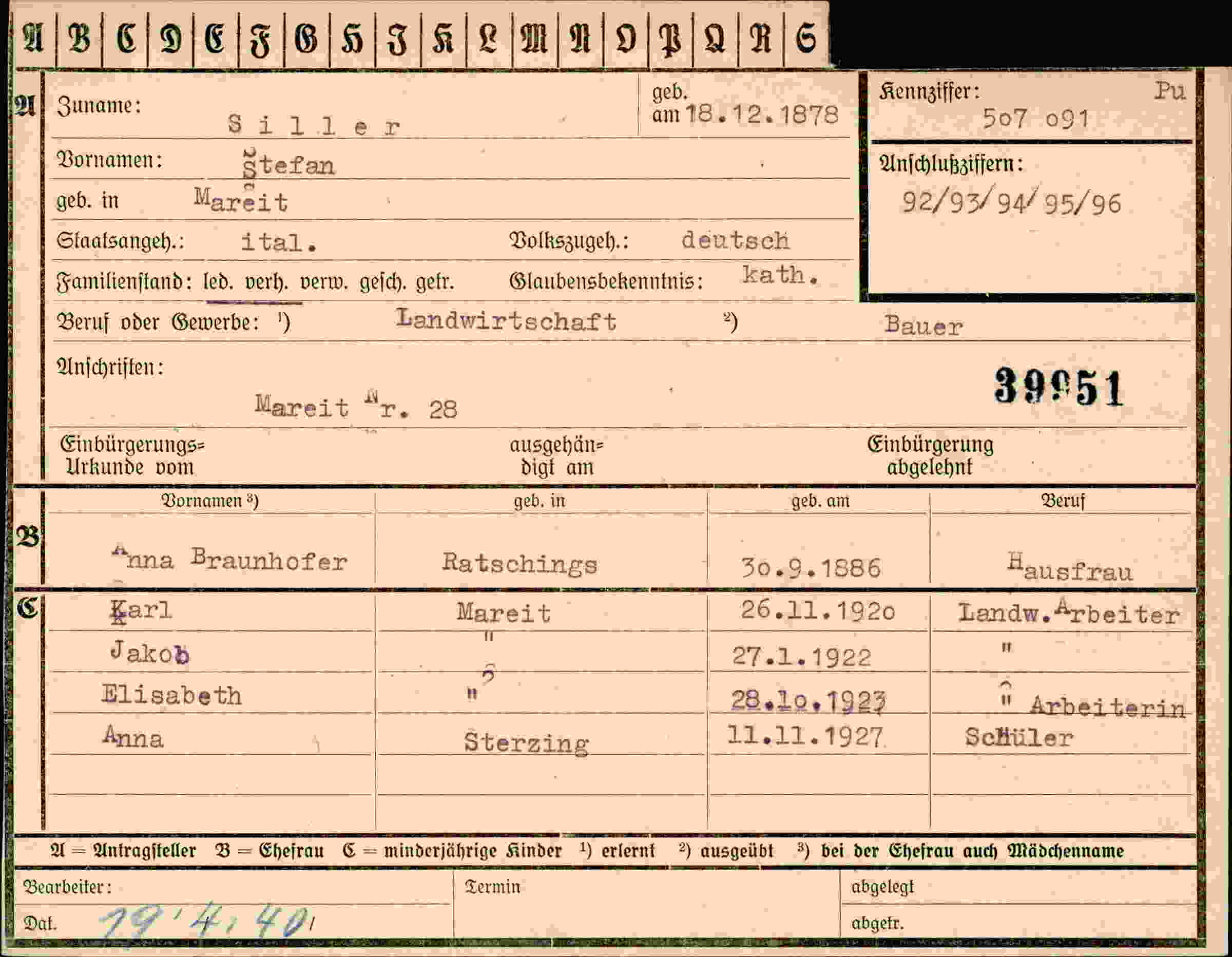The height and width of the screenshot is (957, 1232).
Task: Click the Volkszugeh. value 'deutsch'
Action: click(735, 240)
